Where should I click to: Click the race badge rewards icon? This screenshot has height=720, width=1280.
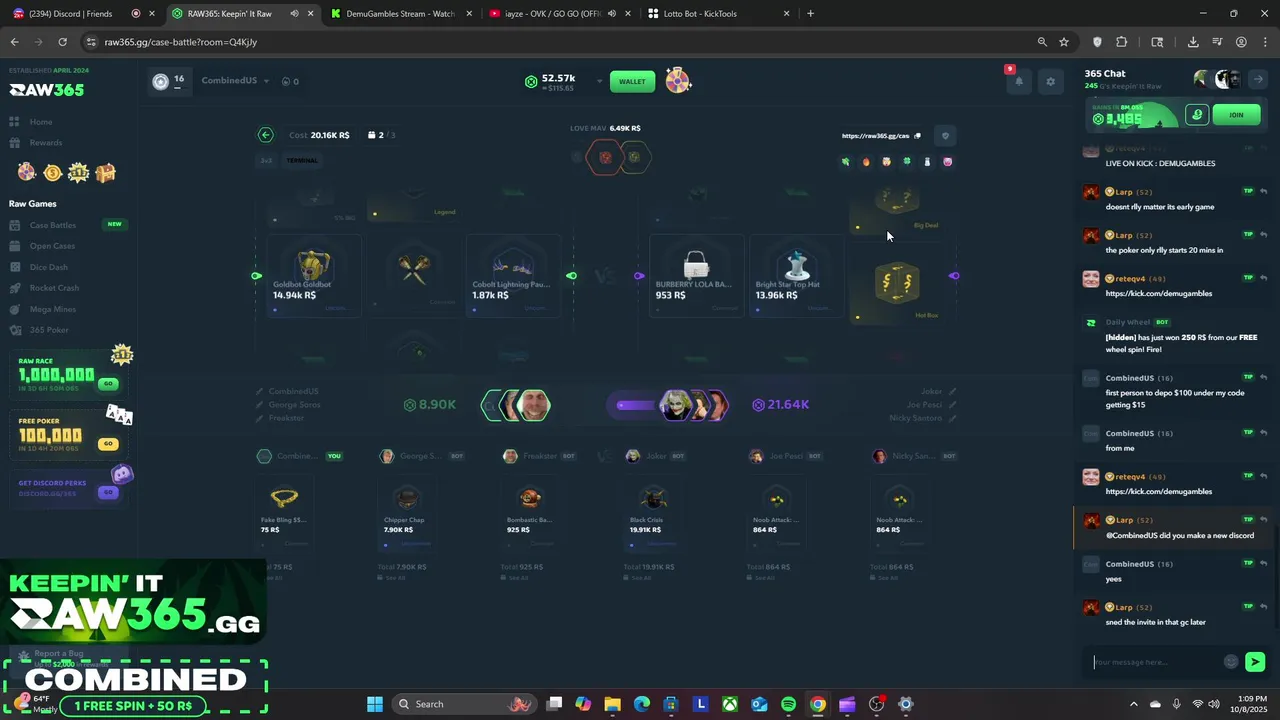tap(79, 173)
